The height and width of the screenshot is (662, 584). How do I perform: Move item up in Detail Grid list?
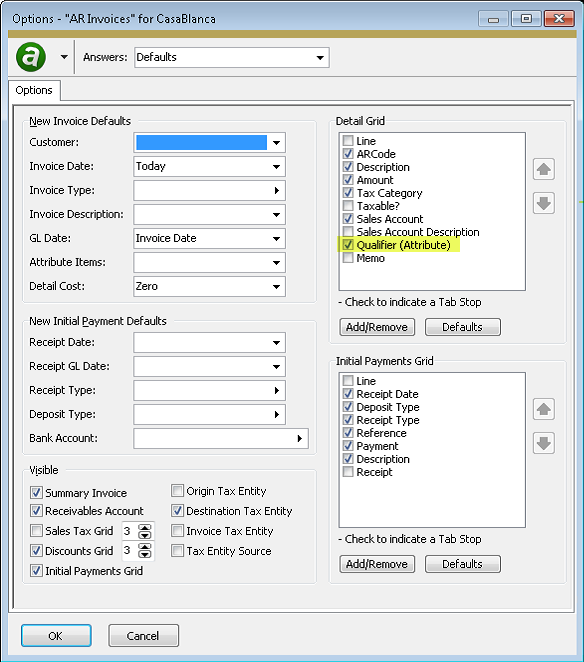click(x=543, y=169)
